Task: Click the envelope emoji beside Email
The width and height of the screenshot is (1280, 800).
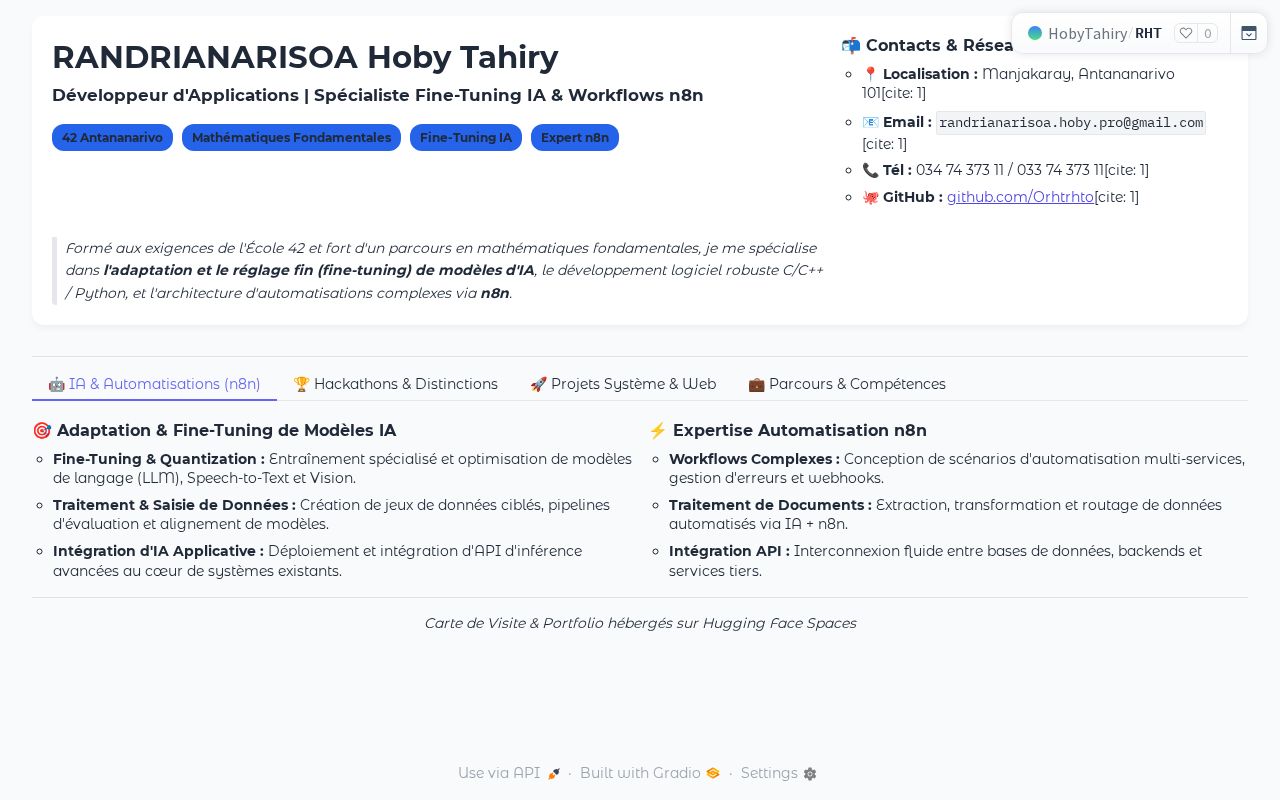Action: (870, 122)
